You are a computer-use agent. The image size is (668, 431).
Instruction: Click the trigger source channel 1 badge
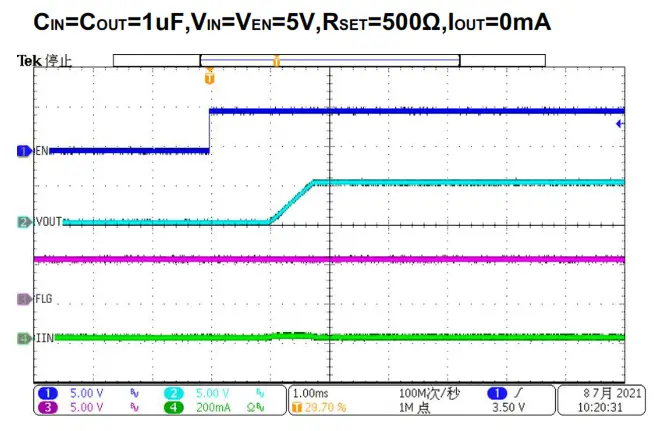pyautogui.click(x=497, y=393)
